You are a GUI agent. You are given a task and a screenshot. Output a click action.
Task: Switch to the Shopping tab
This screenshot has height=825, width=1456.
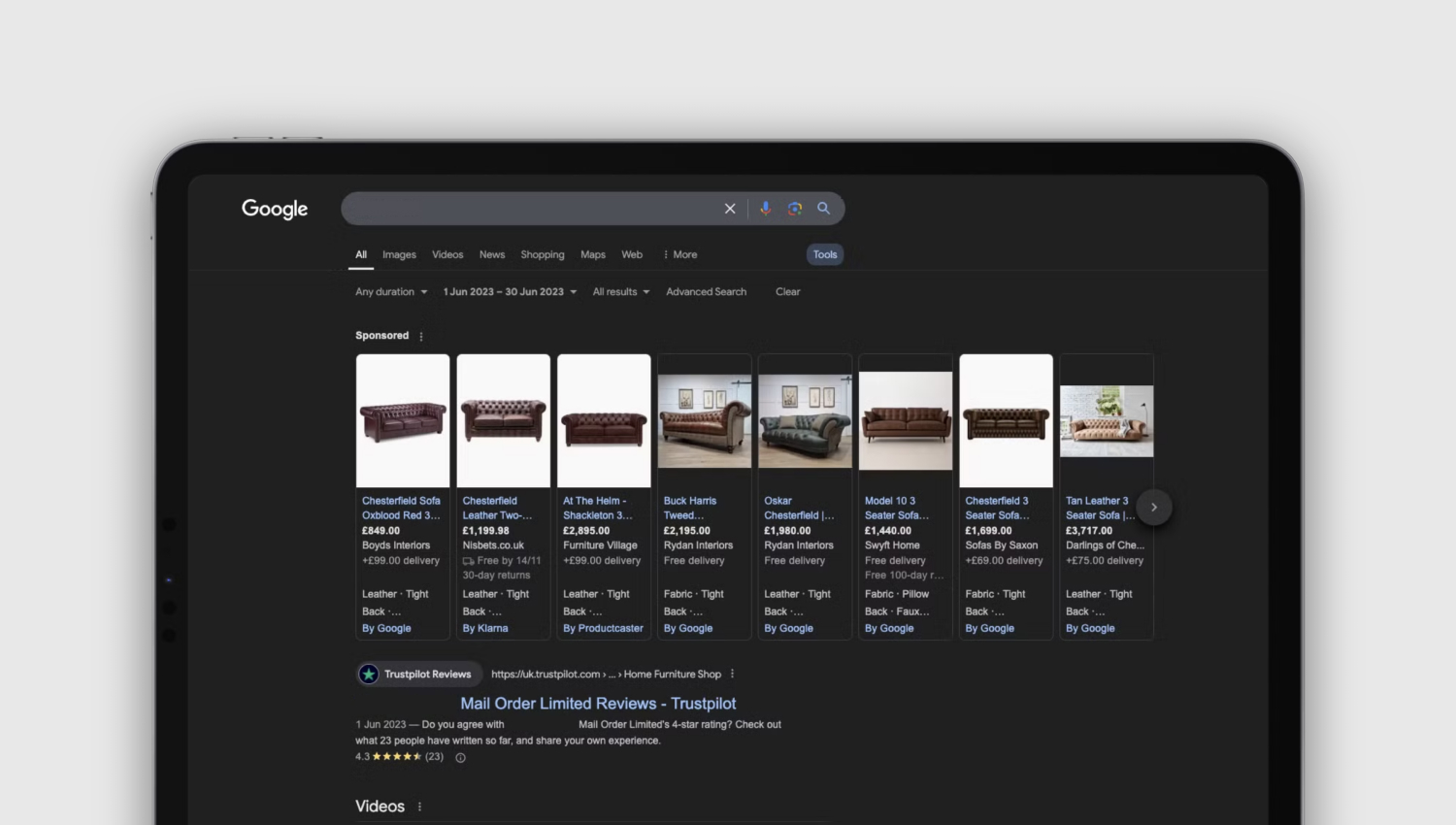542,255
